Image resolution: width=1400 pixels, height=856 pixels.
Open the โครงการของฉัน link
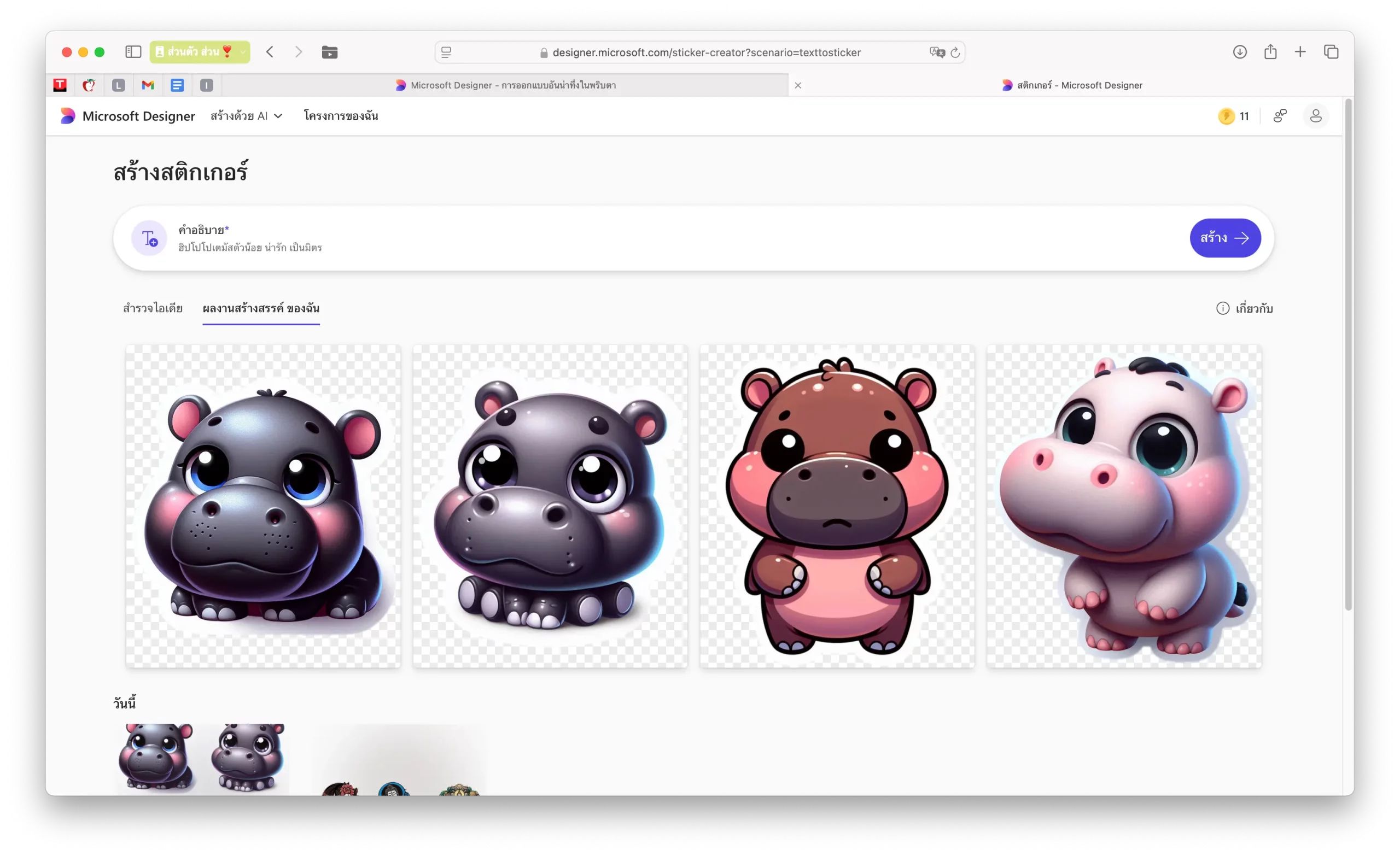341,116
